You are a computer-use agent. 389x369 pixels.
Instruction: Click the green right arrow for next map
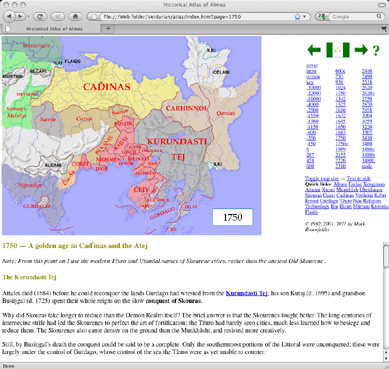(361, 50)
